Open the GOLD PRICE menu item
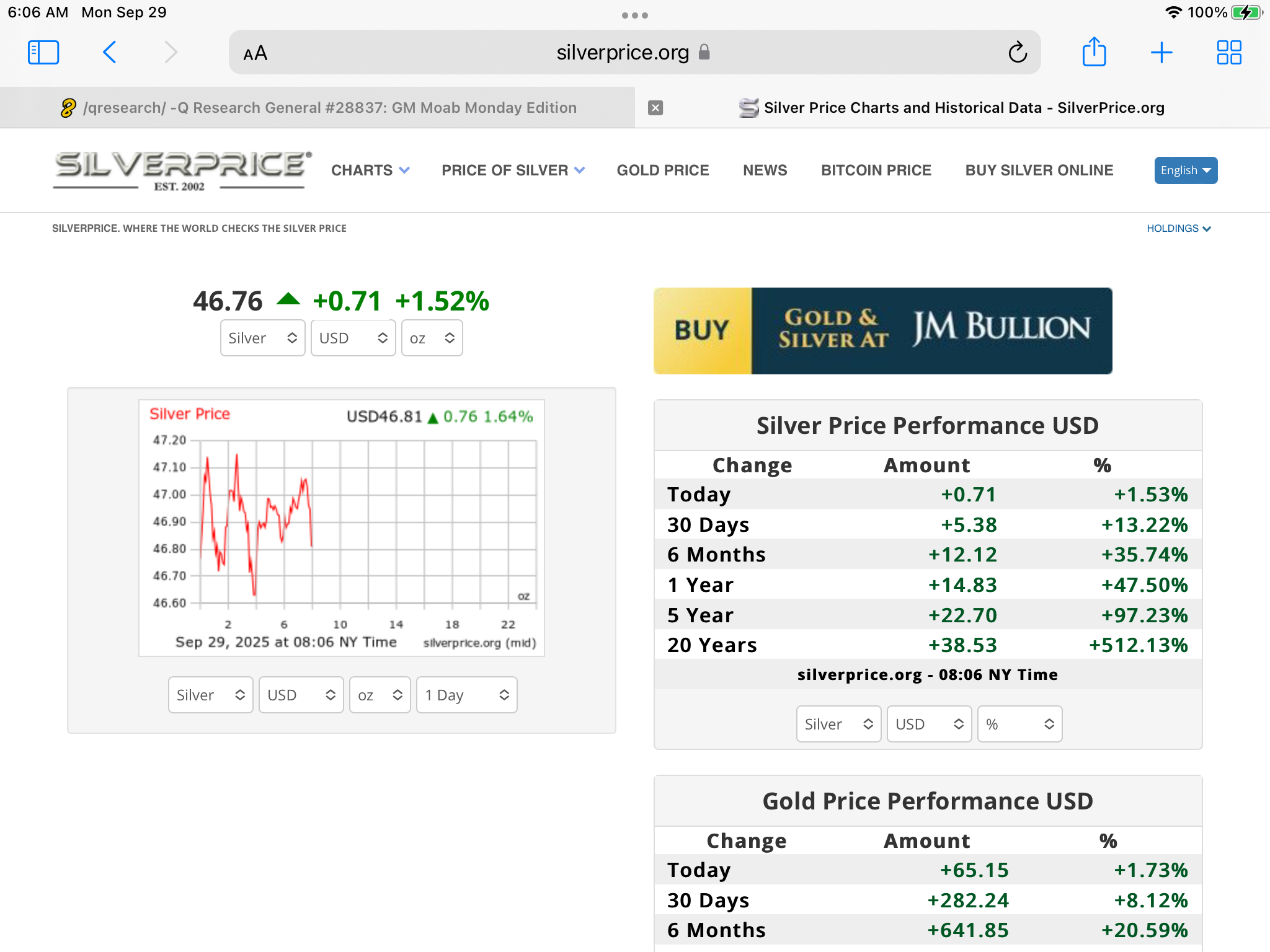1270x952 pixels. point(662,170)
